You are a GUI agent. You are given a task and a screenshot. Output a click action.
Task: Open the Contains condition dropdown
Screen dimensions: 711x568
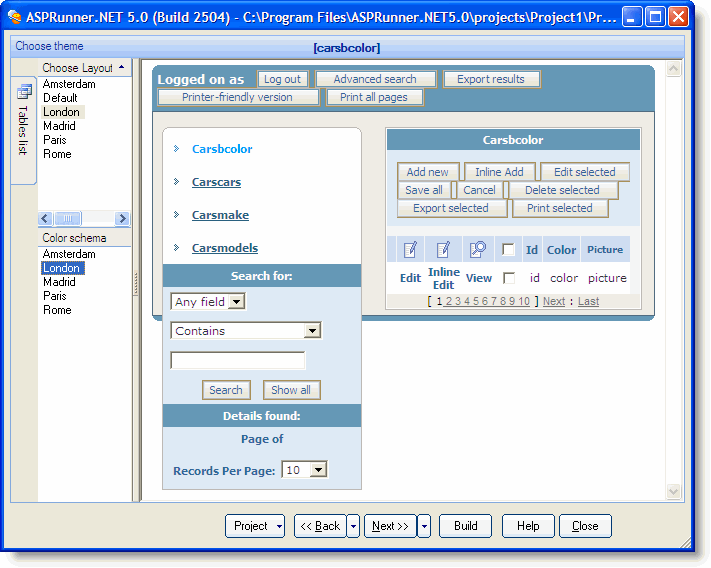(x=312, y=330)
